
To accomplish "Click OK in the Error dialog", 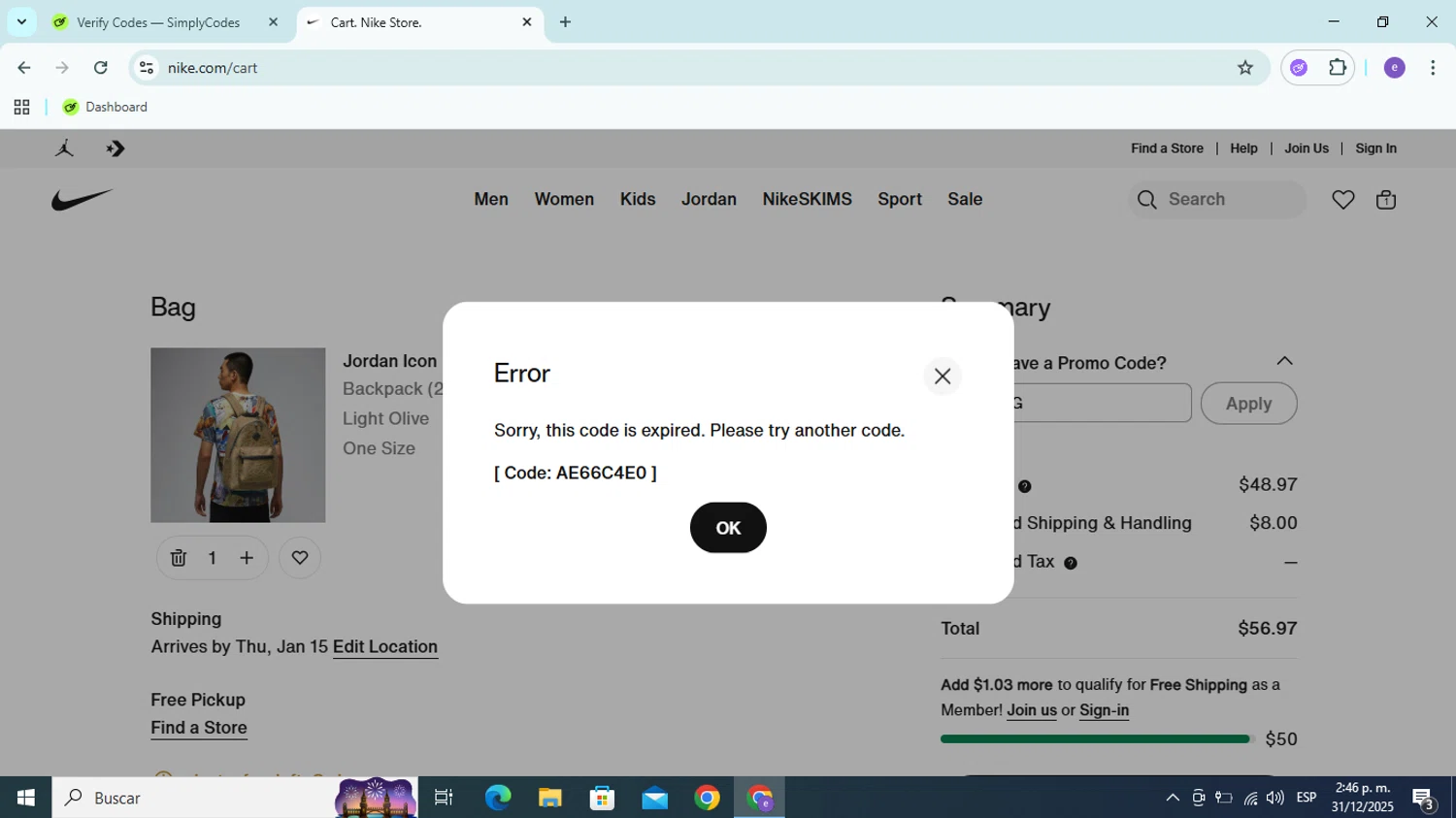I will (728, 528).
